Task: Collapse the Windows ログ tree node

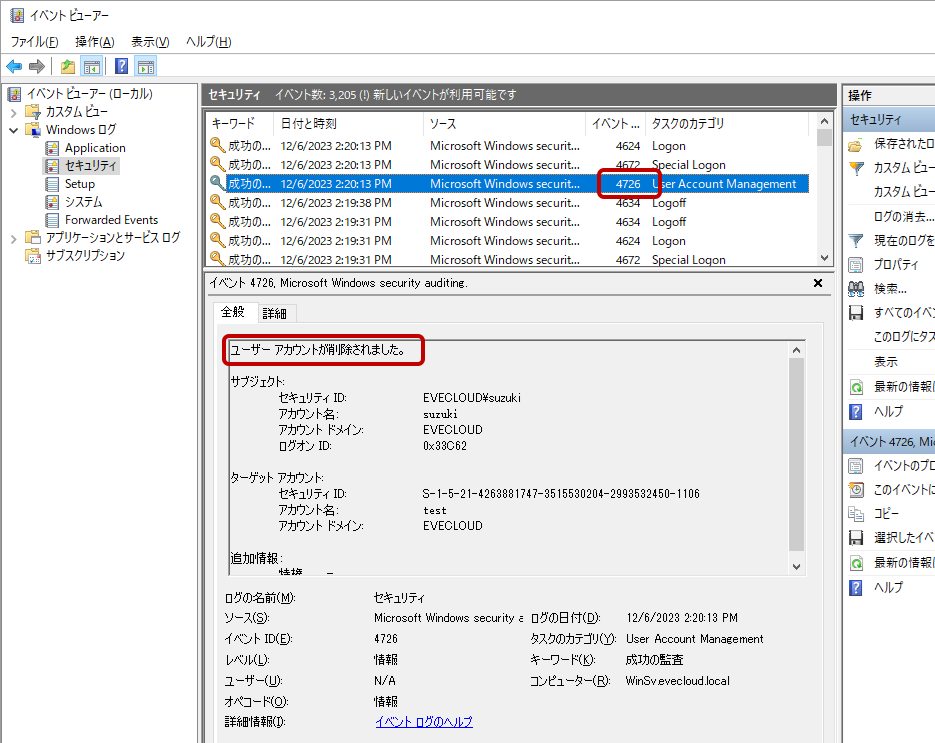Action: click(x=14, y=130)
